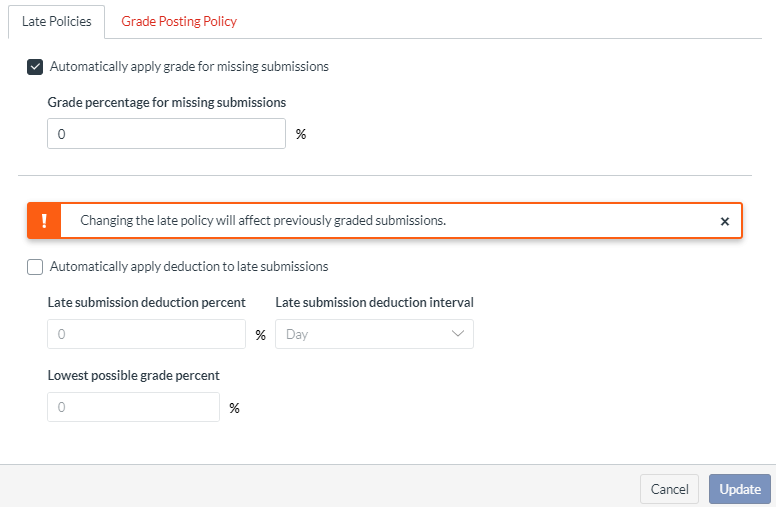Click the chevron arrow on the interval selector
Screen dimensions: 776x507
(459, 334)
